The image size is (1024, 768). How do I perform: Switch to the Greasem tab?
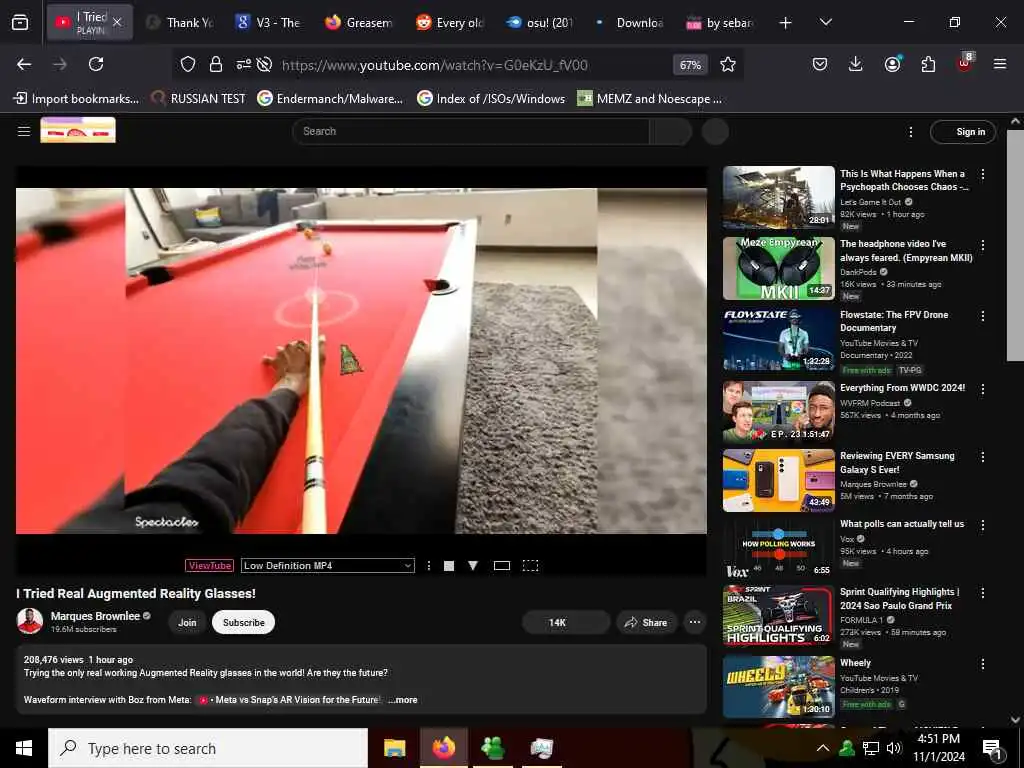pyautogui.click(x=359, y=22)
